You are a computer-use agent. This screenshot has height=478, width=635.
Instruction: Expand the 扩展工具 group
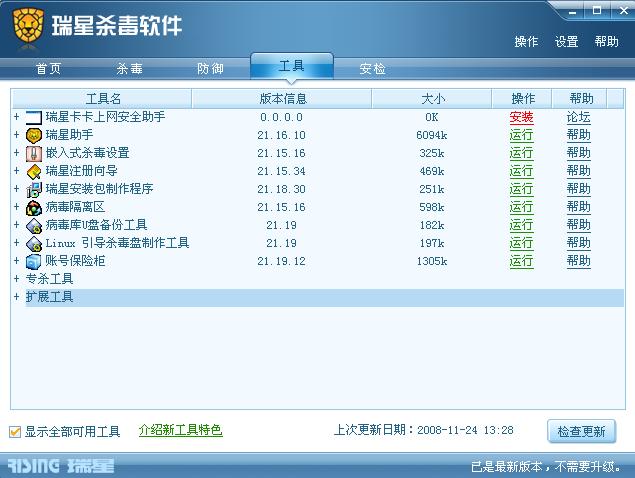16,297
